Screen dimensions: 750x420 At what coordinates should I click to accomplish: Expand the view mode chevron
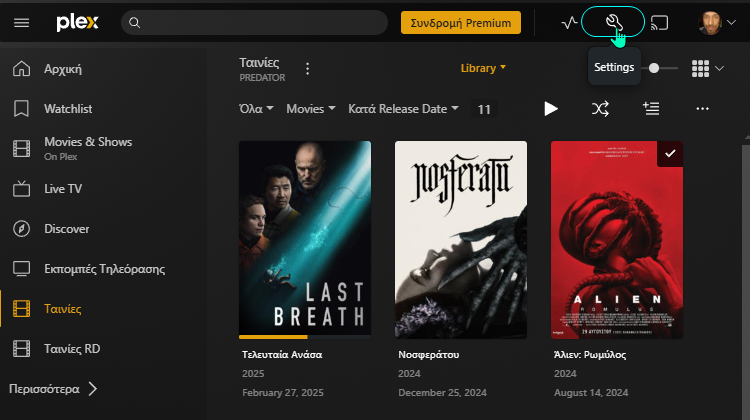[x=719, y=68]
